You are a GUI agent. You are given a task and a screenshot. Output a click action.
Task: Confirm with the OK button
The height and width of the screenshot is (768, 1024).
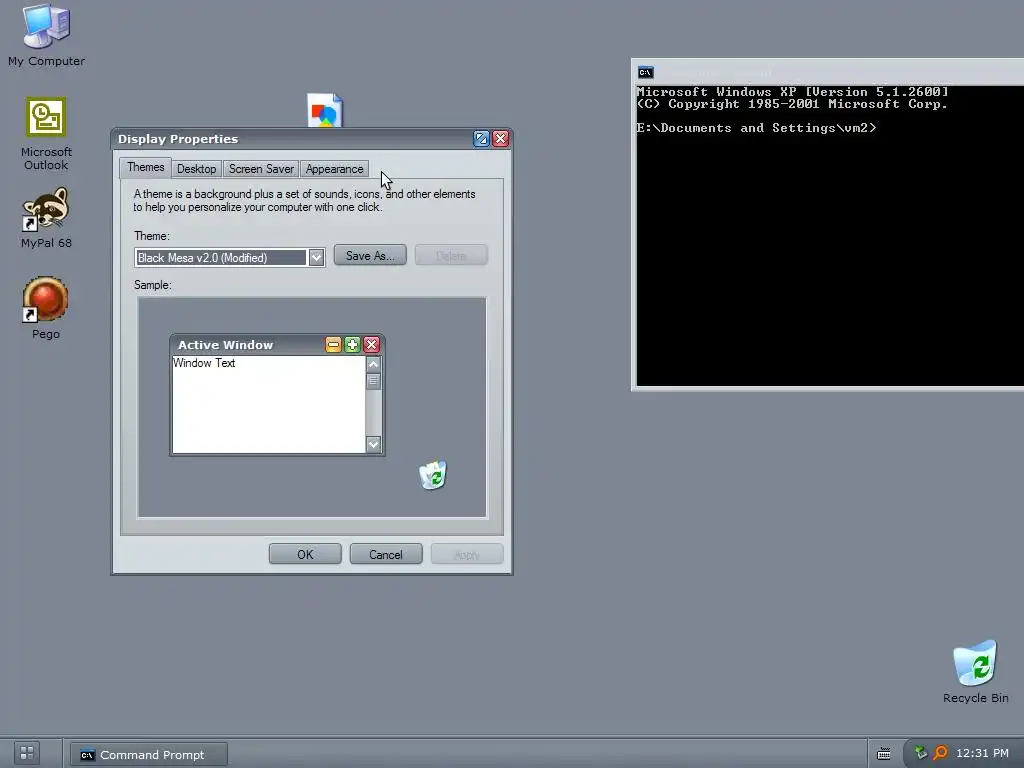click(x=305, y=554)
